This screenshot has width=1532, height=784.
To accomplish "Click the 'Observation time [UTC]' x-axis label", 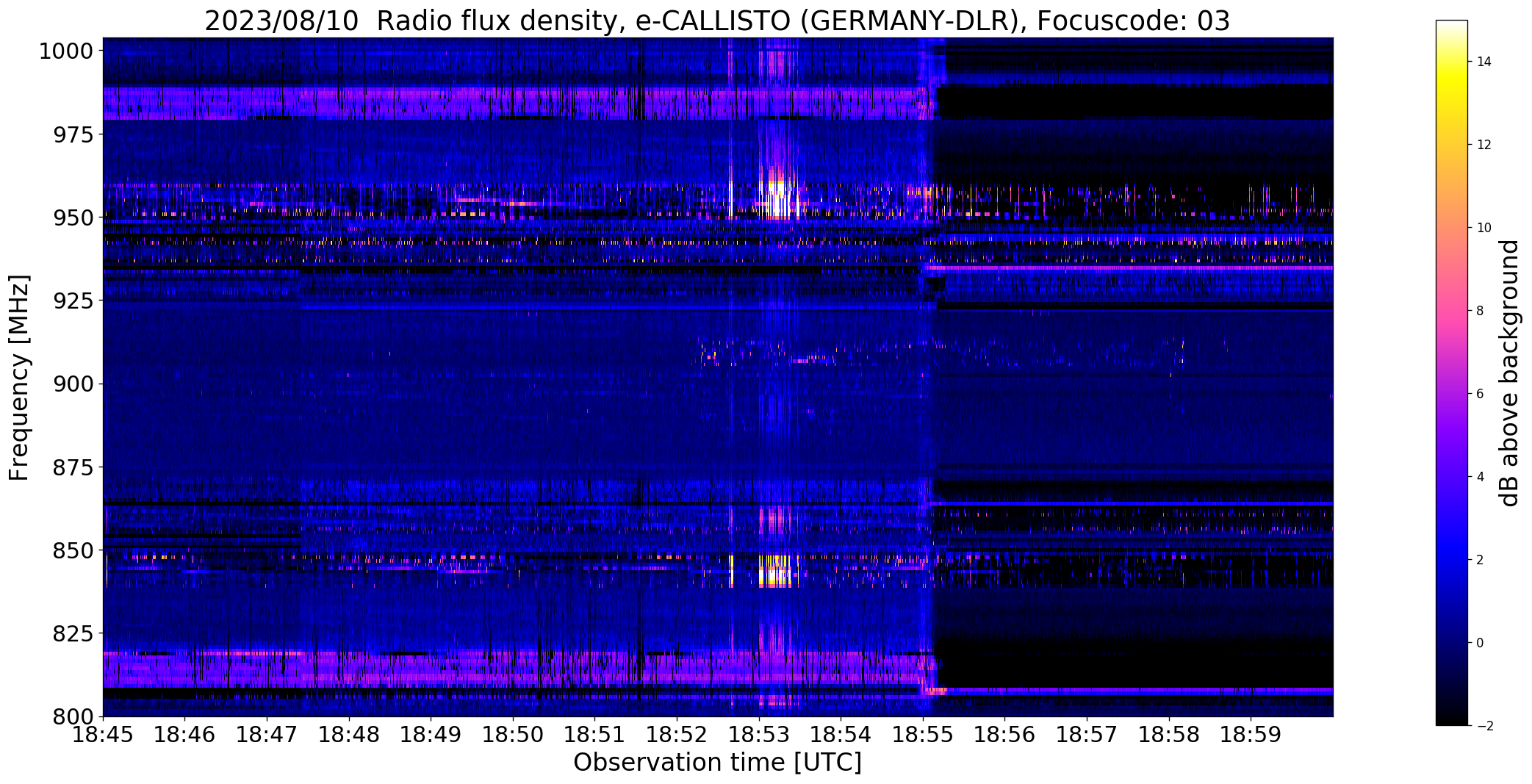I will click(x=717, y=763).
